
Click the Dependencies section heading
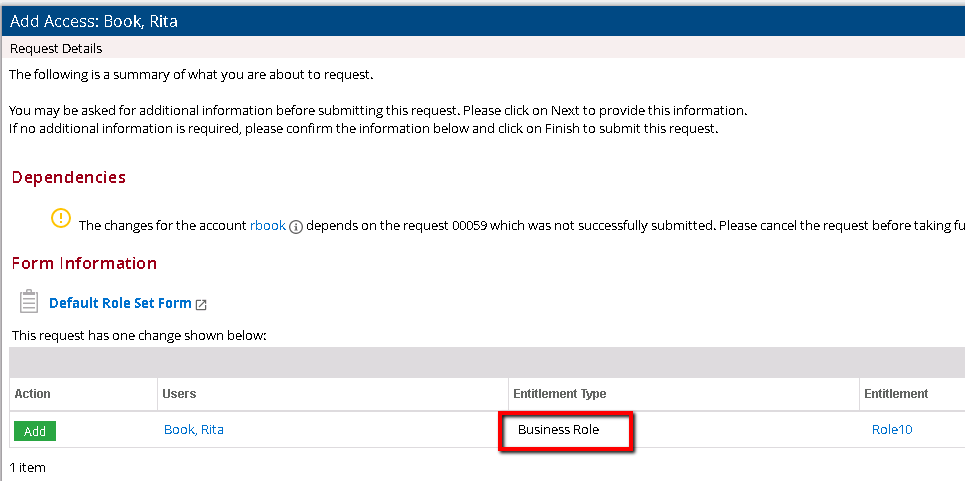(69, 178)
